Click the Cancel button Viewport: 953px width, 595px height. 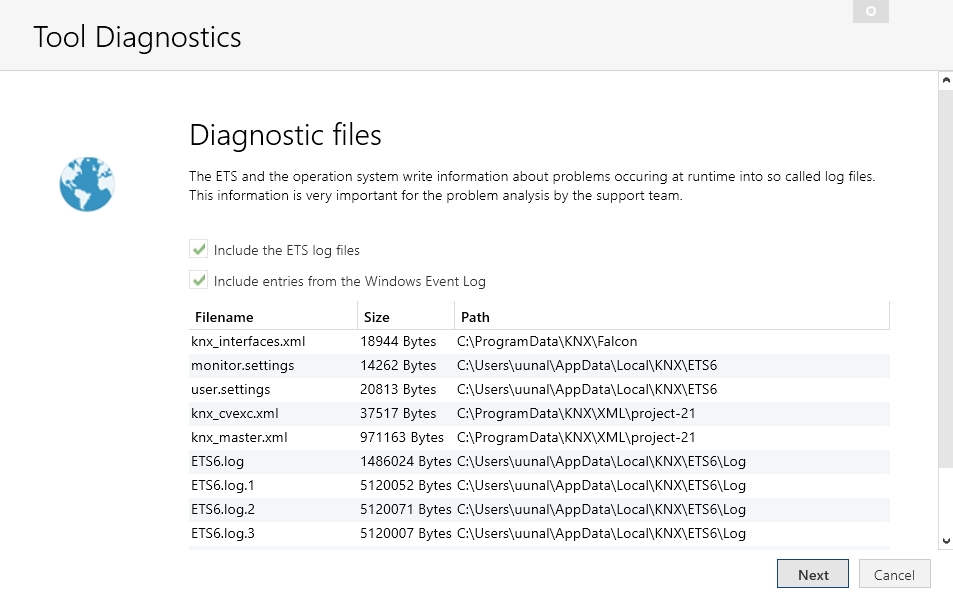894,574
